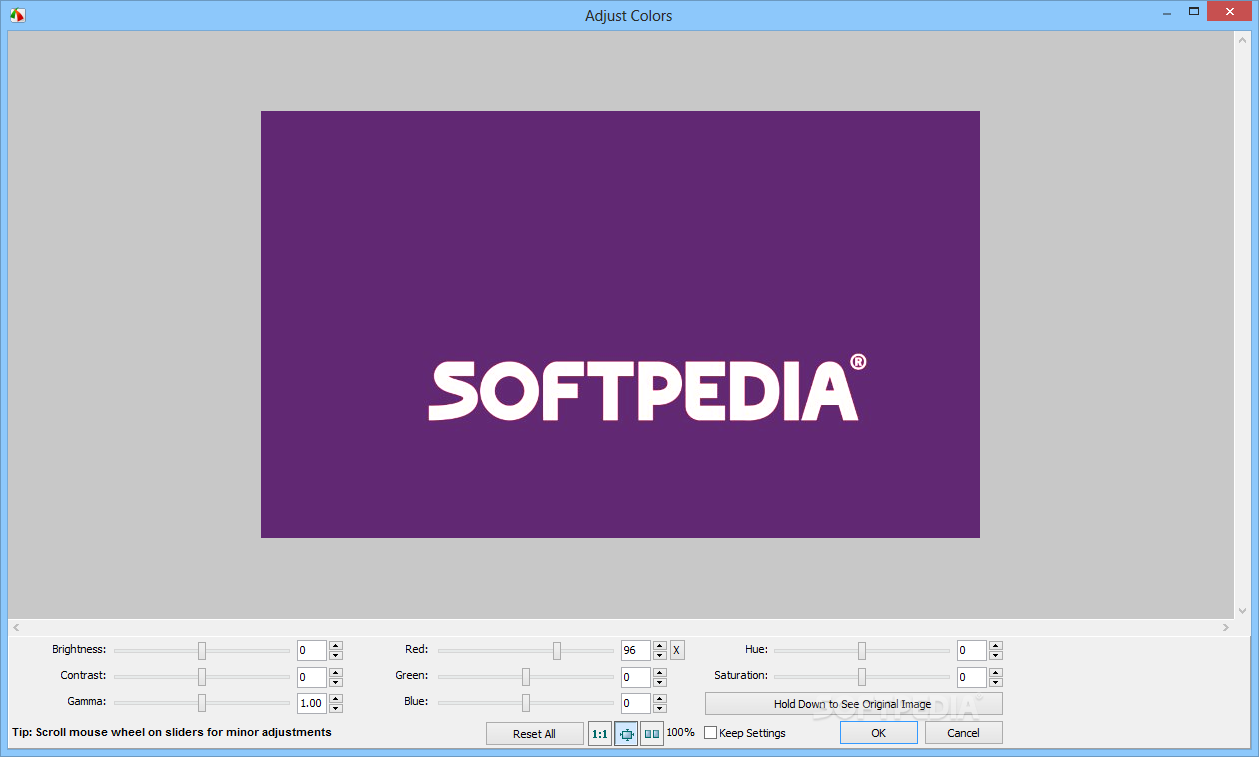The height and width of the screenshot is (757, 1259).
Task: Click the Saturation slider handle
Action: coord(862,676)
